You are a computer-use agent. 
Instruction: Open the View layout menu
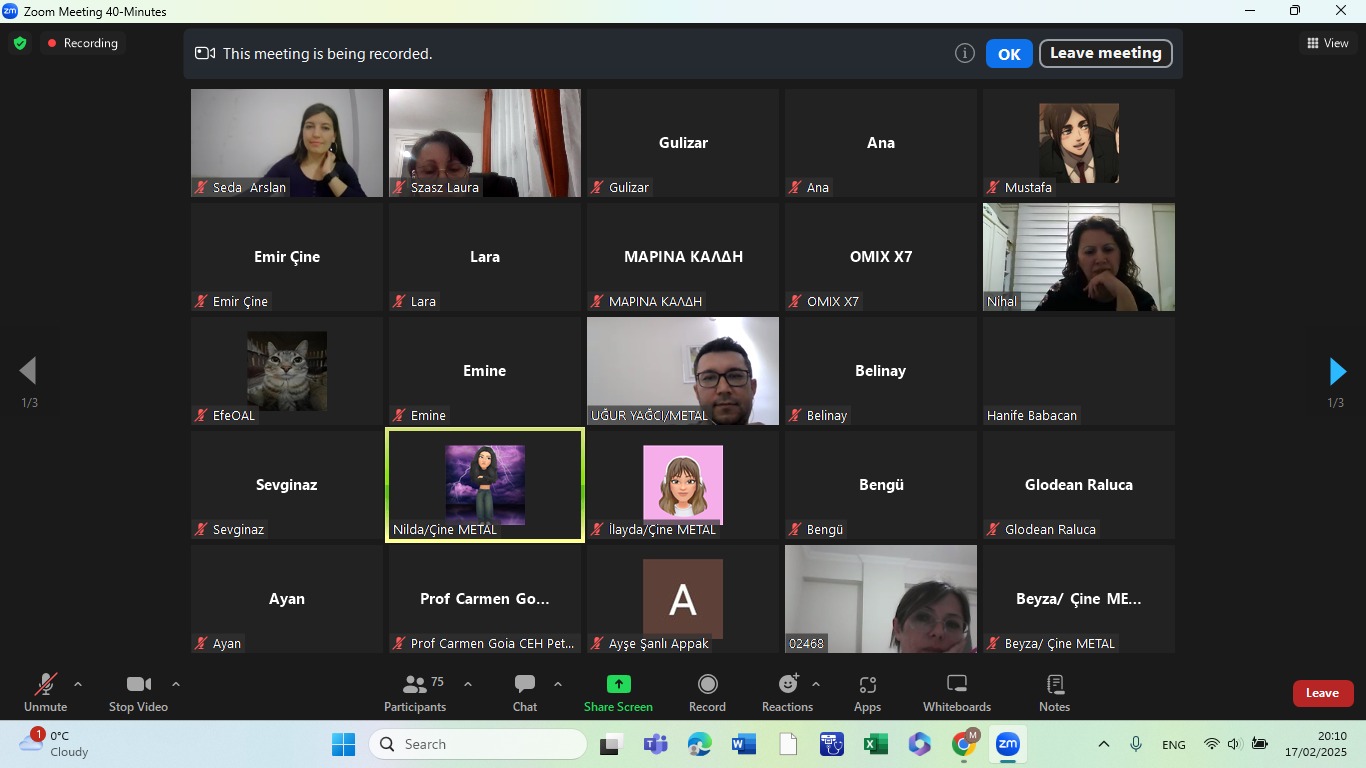click(x=1328, y=43)
